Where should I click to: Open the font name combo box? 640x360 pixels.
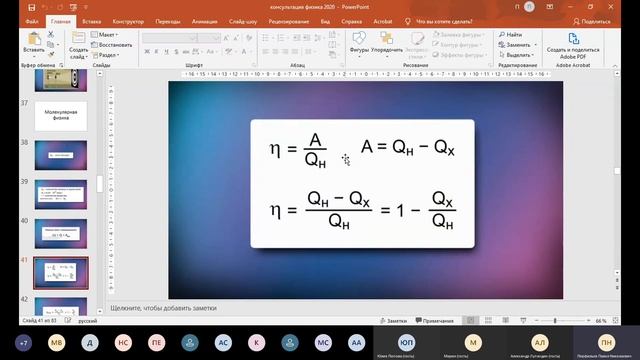170,38
